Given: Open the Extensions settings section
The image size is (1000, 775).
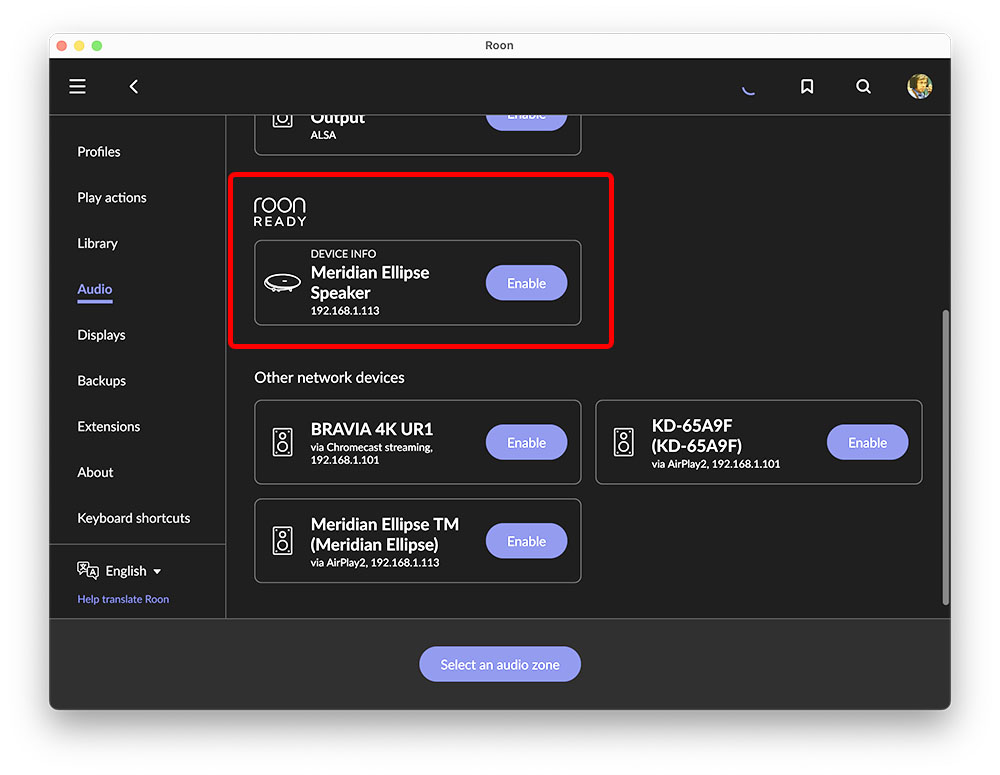Looking at the screenshot, I should [109, 426].
